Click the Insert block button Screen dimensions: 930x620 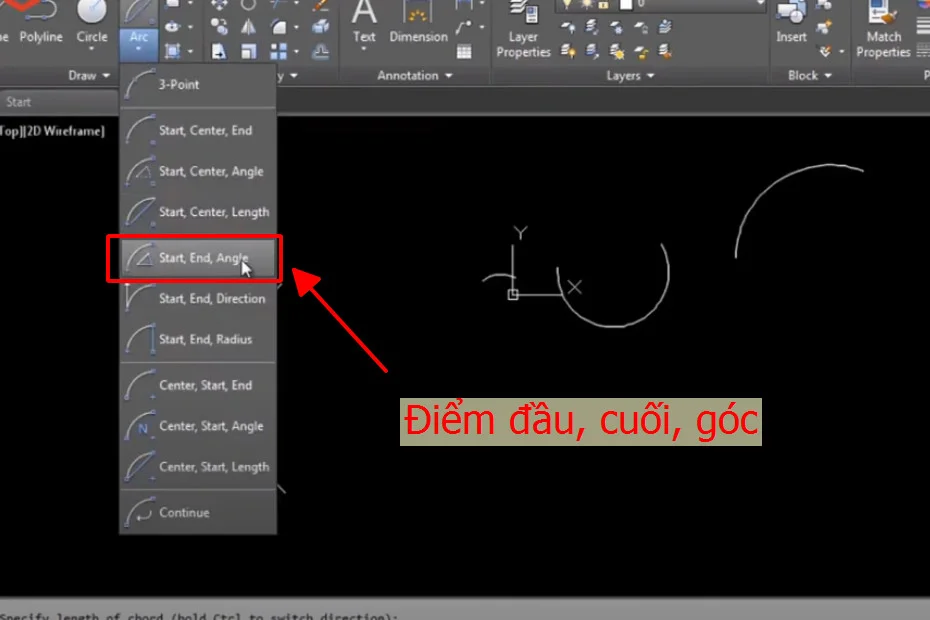point(791,23)
